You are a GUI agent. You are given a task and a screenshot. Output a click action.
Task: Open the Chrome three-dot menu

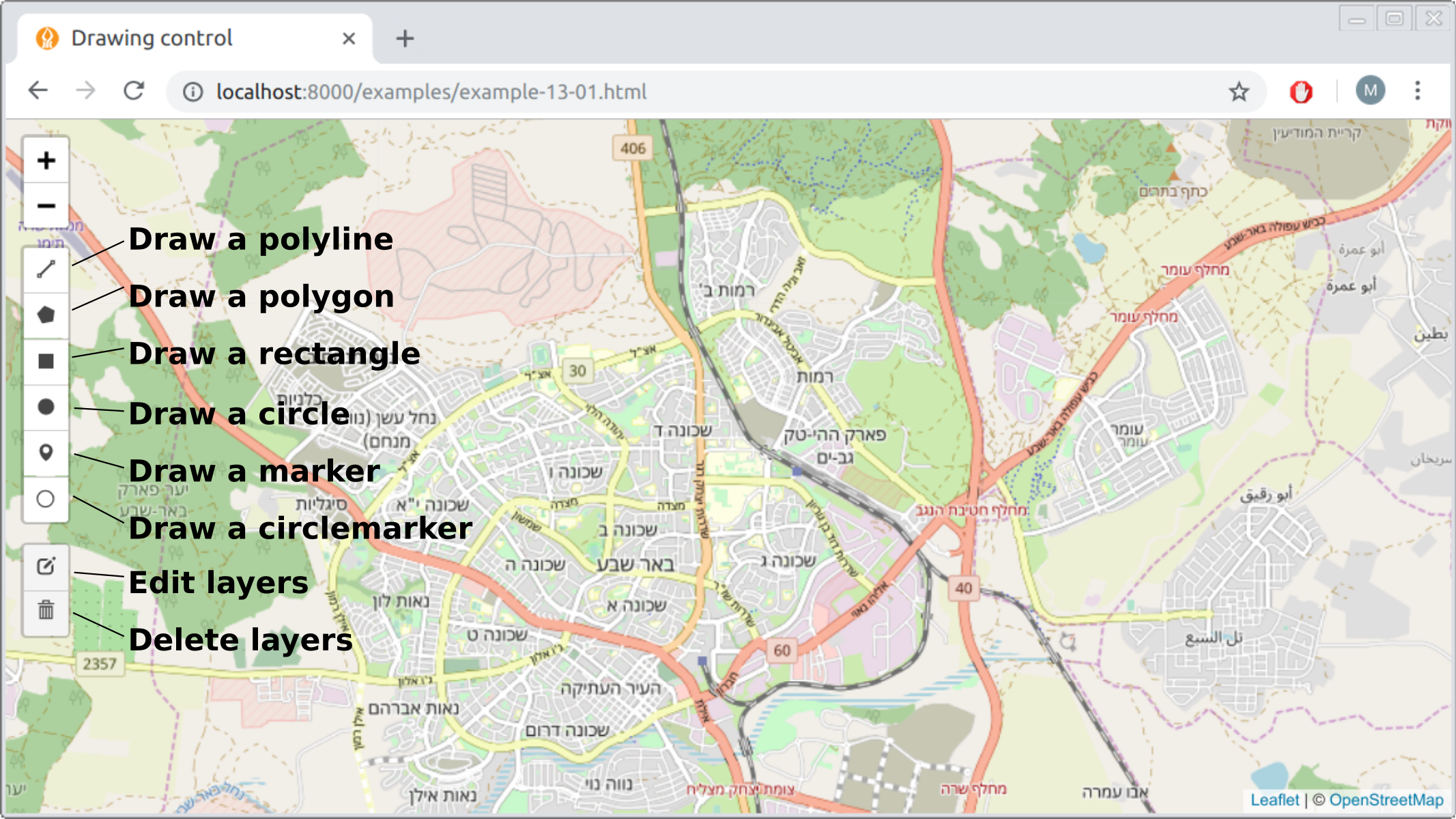1417,91
